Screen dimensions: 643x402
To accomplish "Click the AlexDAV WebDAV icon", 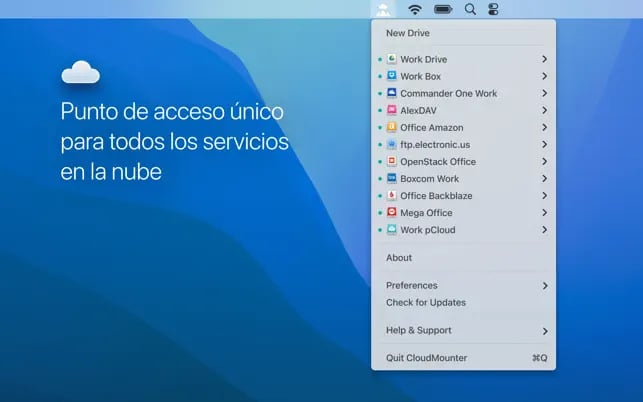I will tap(392, 111).
